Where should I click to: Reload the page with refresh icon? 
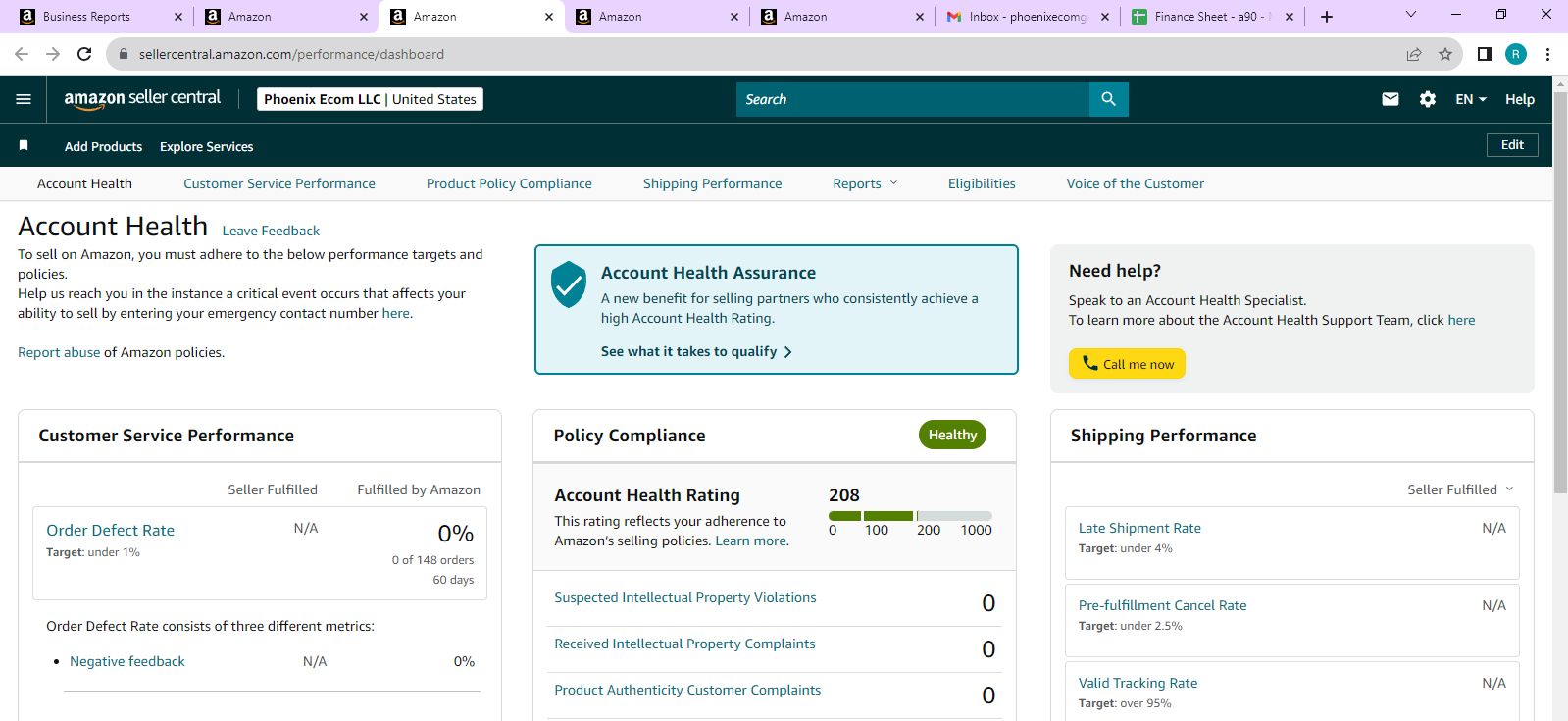coord(84,54)
